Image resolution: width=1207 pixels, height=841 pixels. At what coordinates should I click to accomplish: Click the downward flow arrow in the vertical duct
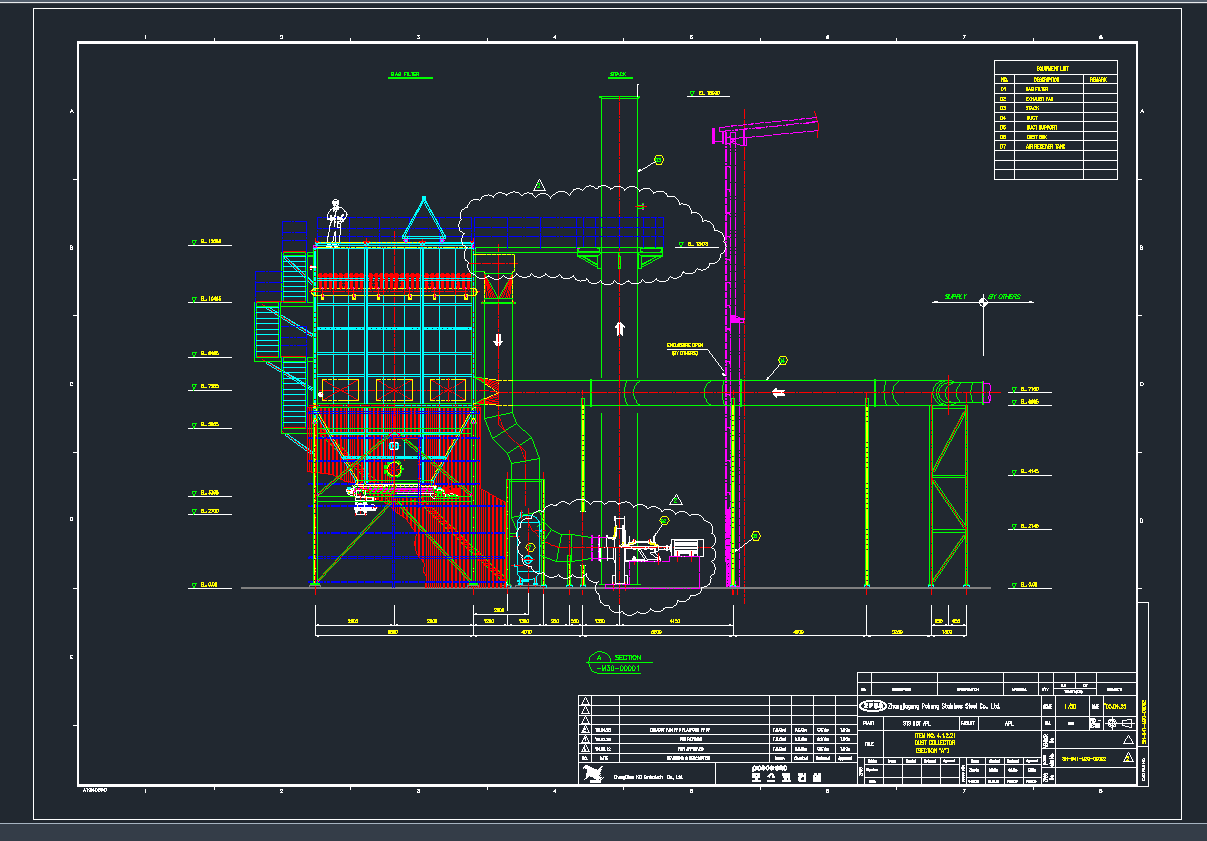coord(498,340)
